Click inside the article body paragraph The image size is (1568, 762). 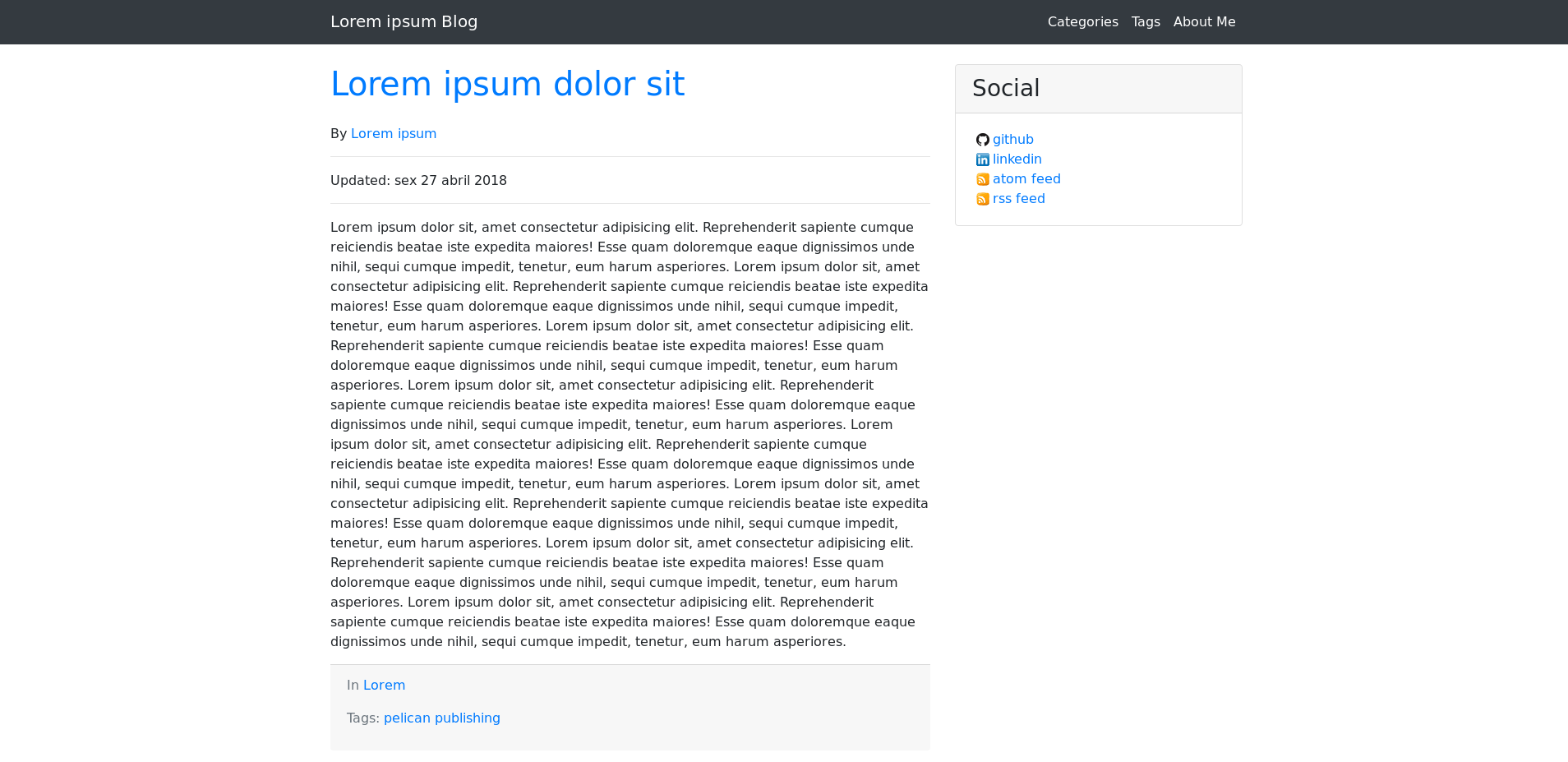coord(630,434)
